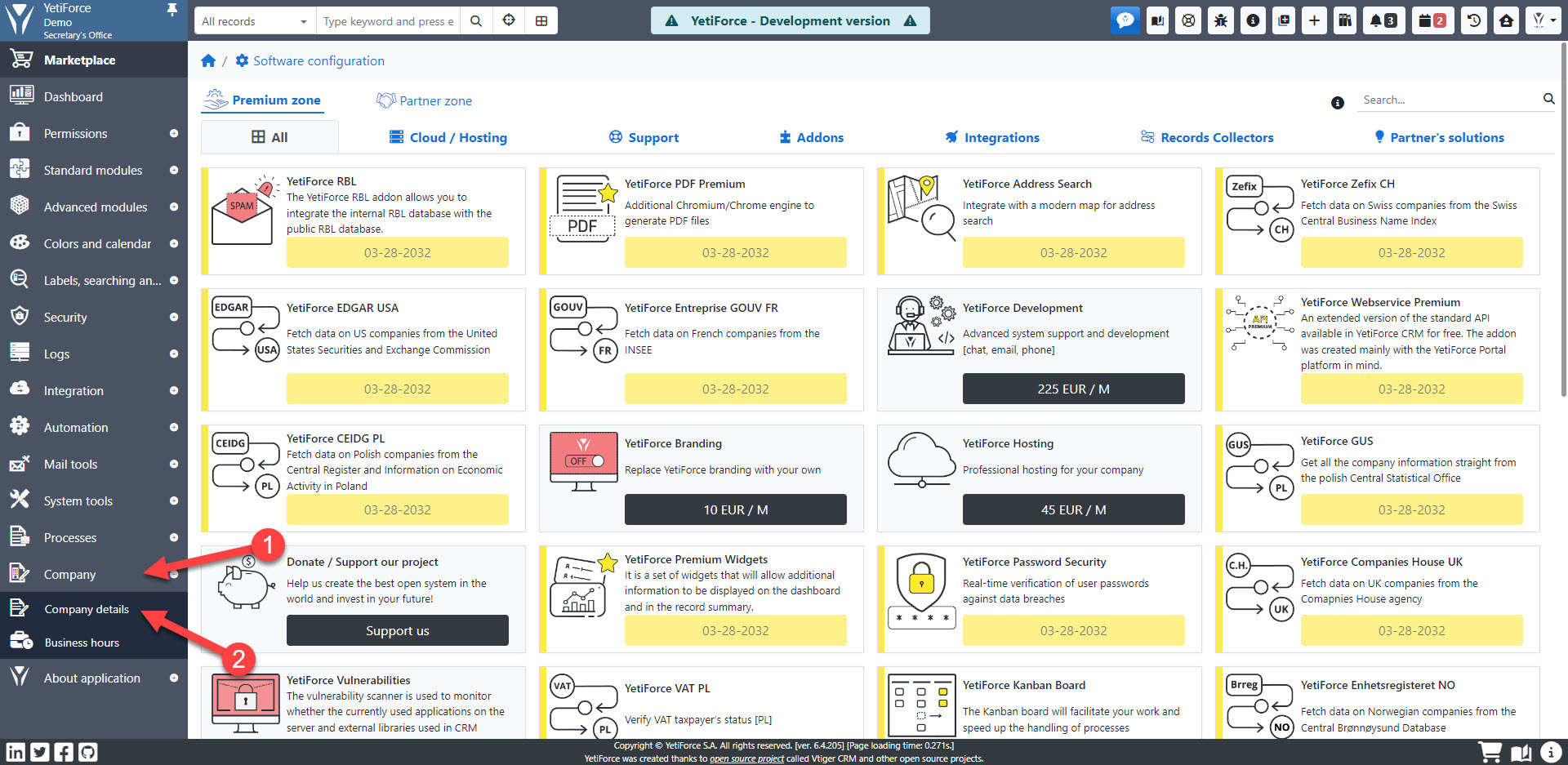Click info icon next to marketplace search
The image size is (1568, 765).
[1338, 103]
